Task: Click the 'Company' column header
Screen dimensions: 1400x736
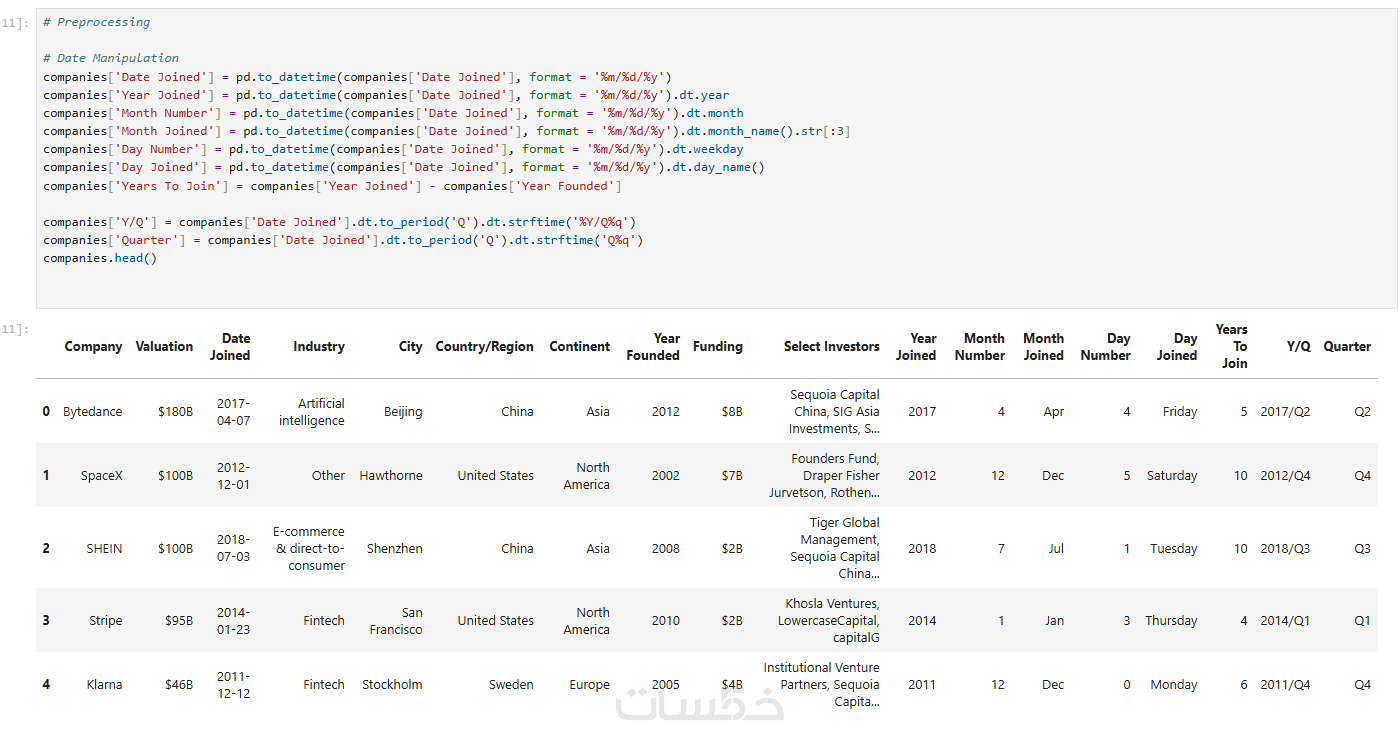Action: 93,347
